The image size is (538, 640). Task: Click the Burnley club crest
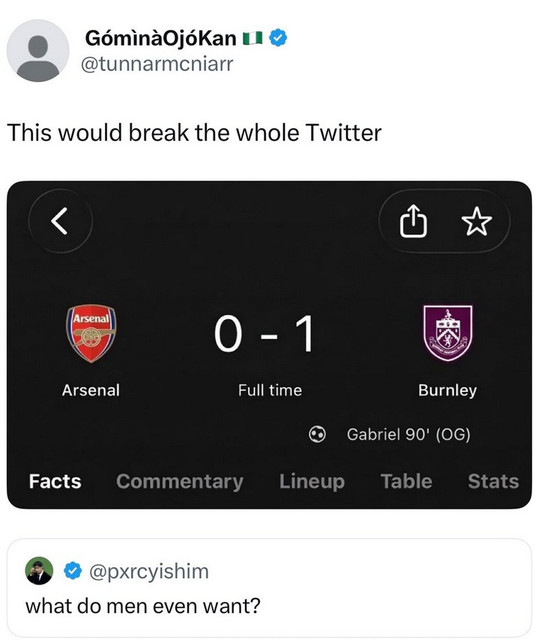pyautogui.click(x=448, y=333)
